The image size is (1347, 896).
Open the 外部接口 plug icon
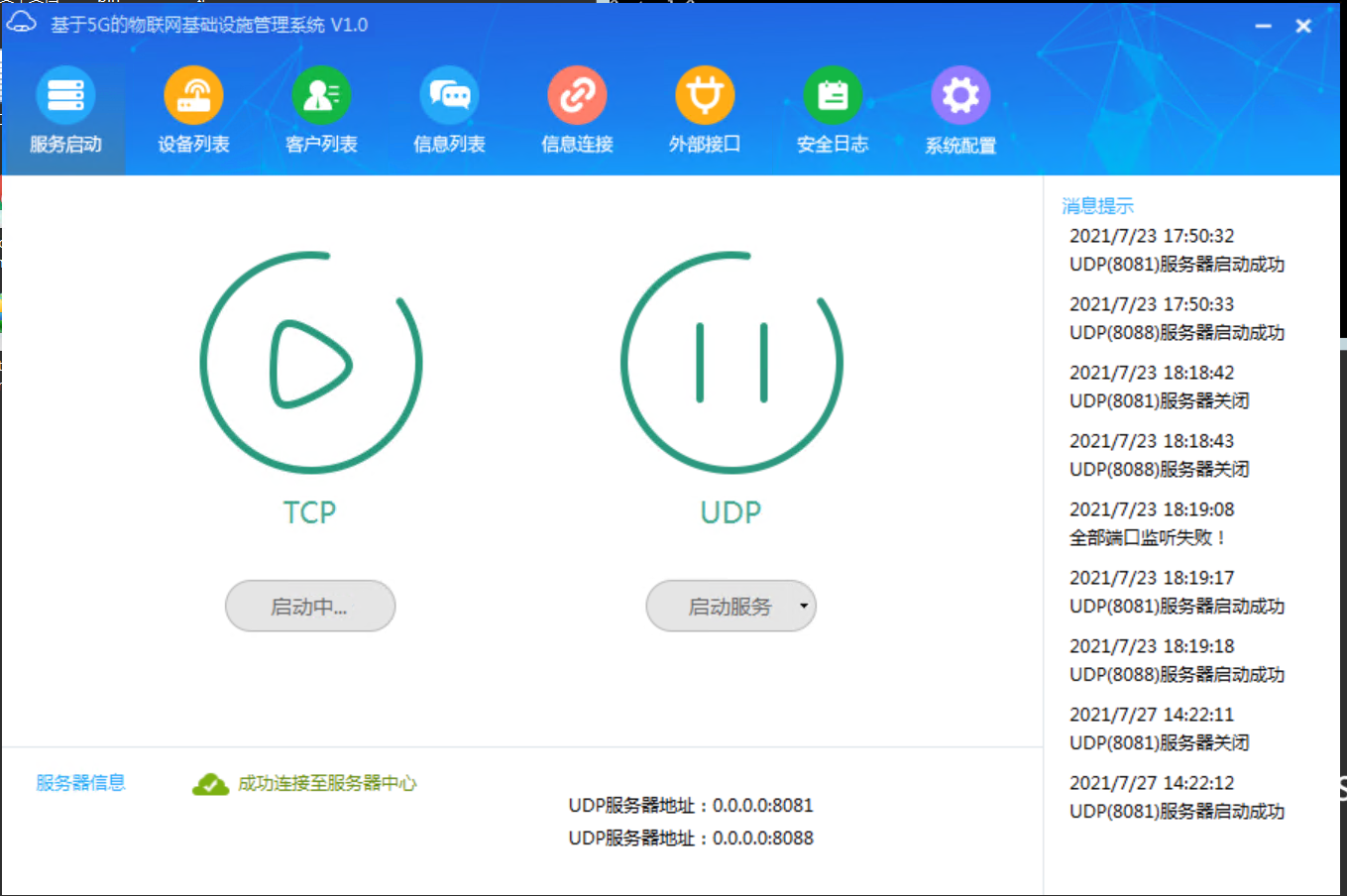(x=705, y=96)
